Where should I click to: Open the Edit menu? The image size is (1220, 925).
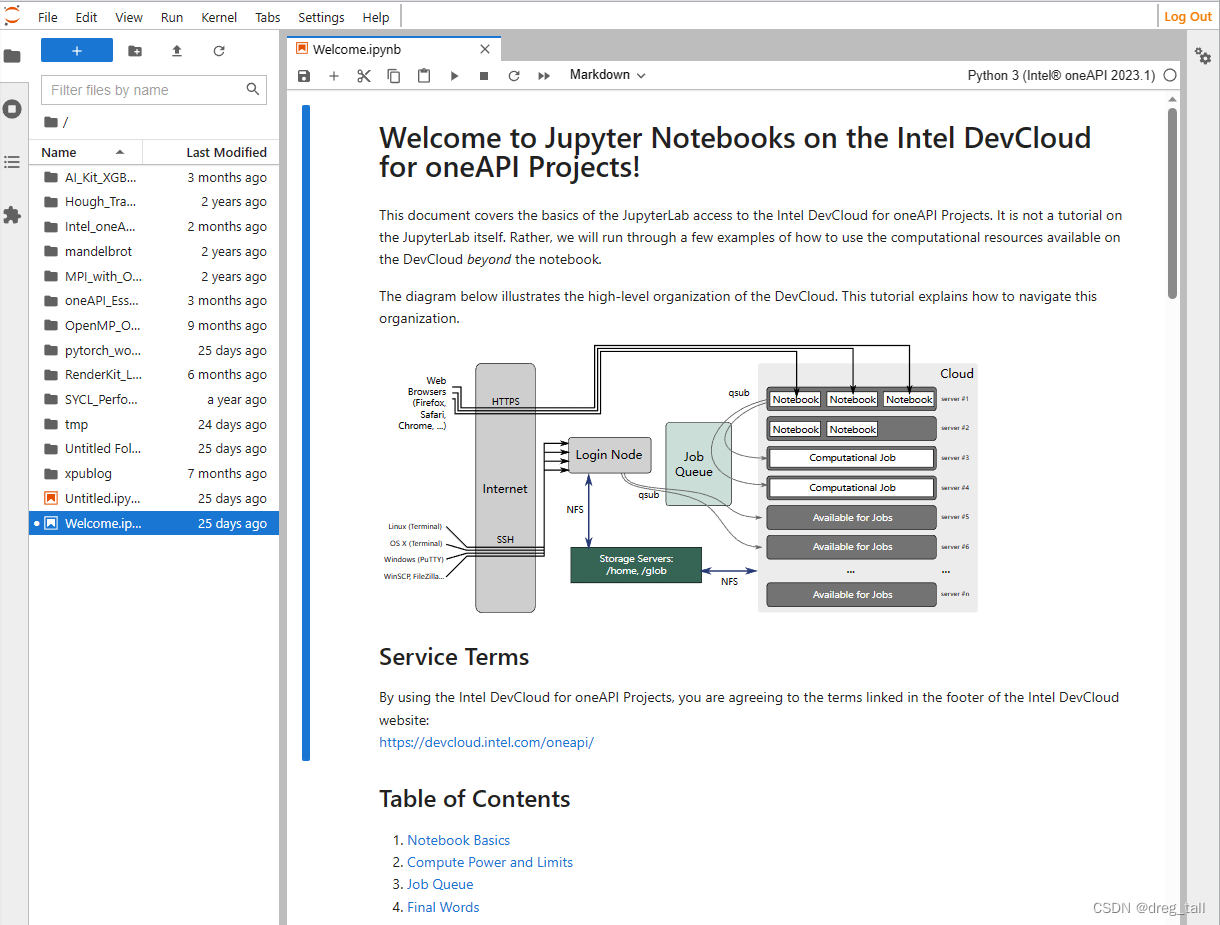click(x=86, y=17)
